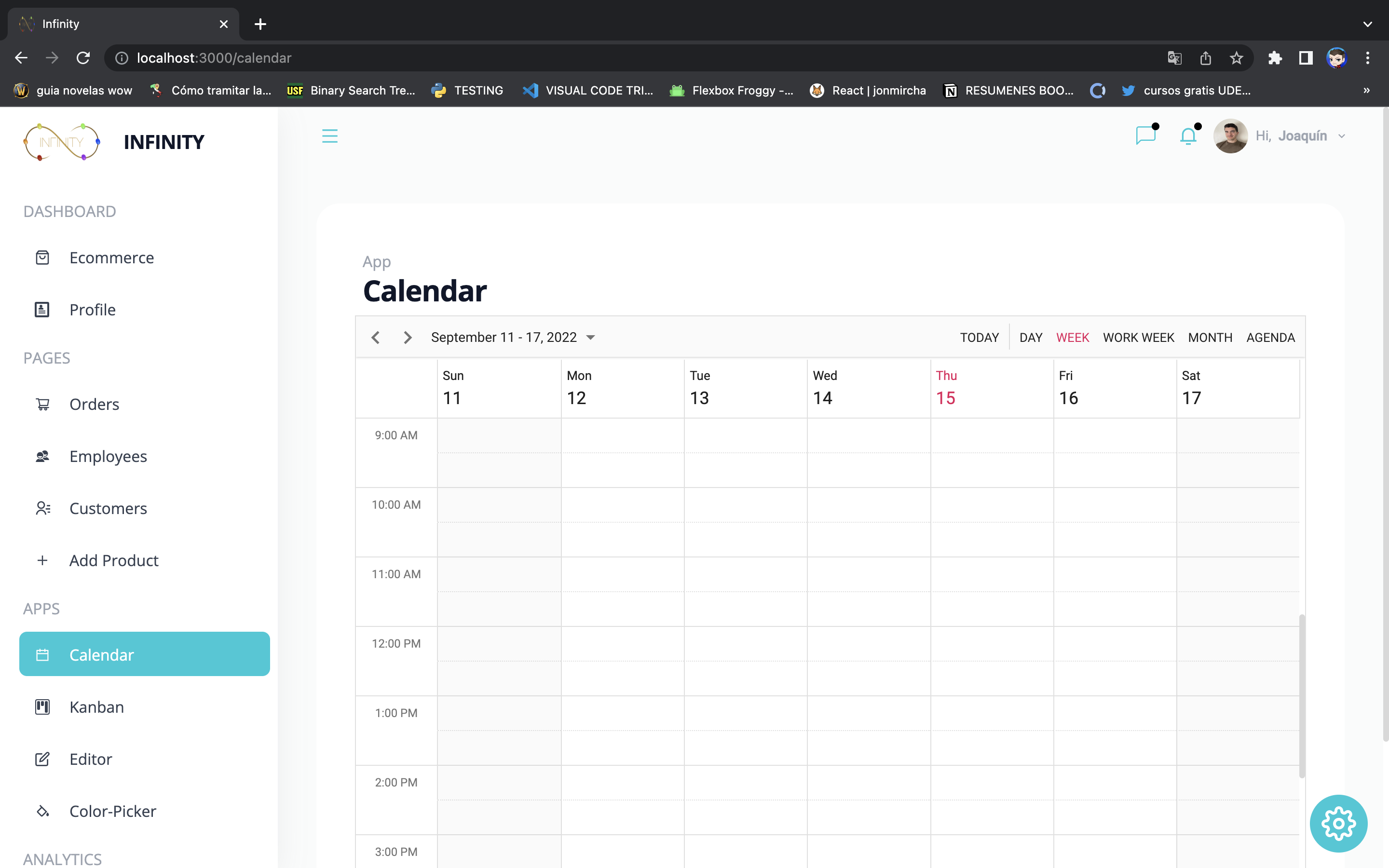Go to next week with right arrow

click(x=408, y=338)
